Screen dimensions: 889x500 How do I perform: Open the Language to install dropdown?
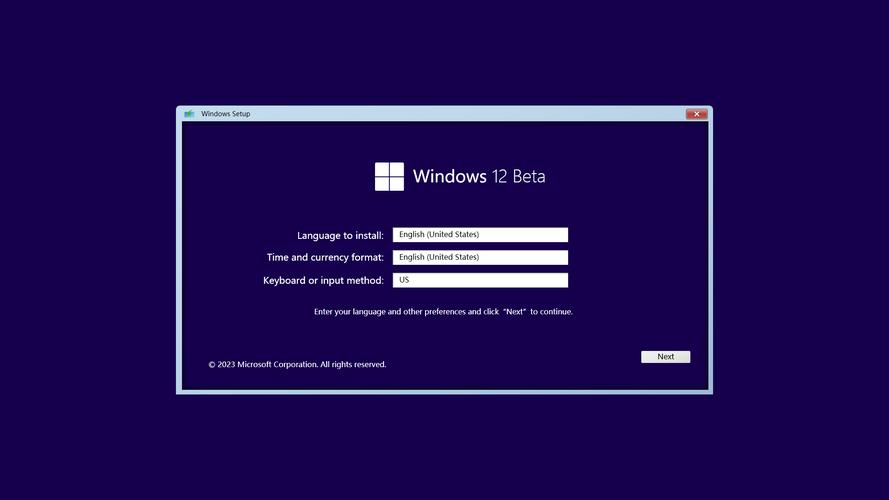click(480, 235)
